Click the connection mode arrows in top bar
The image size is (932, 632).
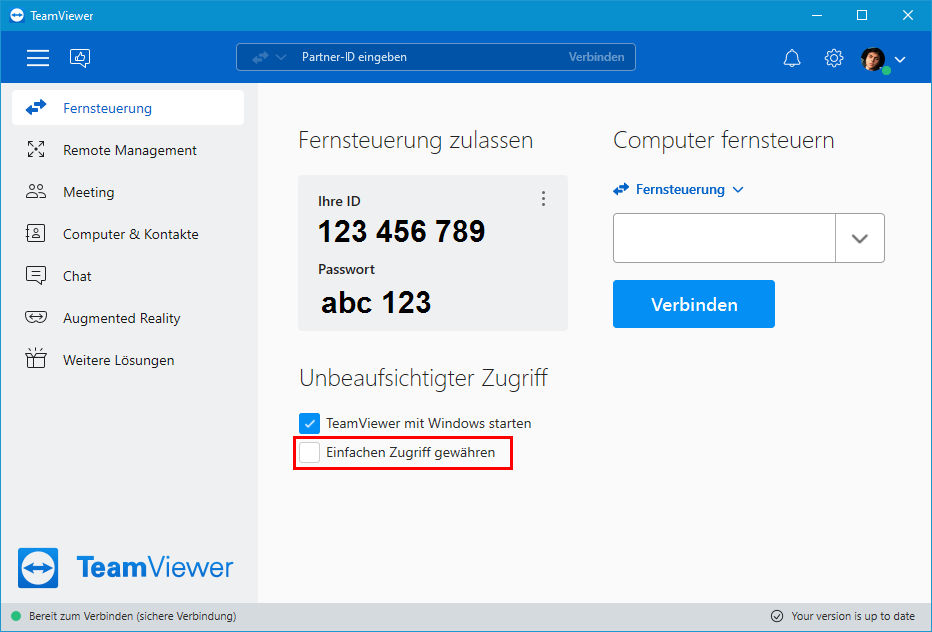coord(260,58)
